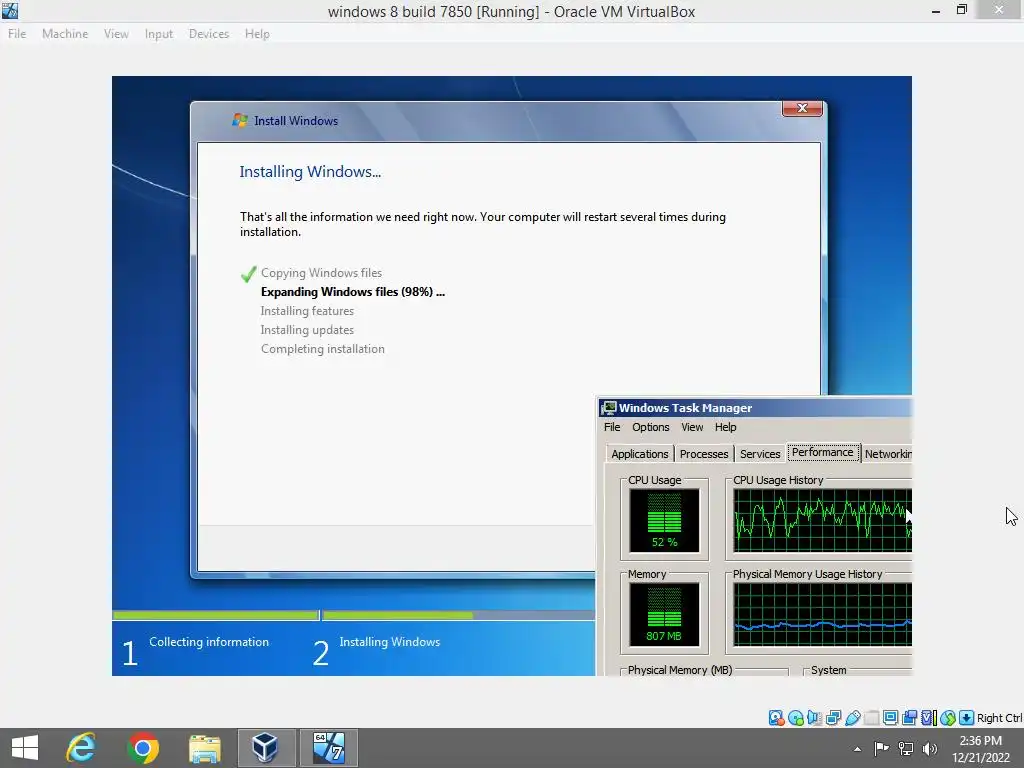Open the VirtualBox USB devices status icon
Viewport: 1024px width, 768px height.
(852, 718)
